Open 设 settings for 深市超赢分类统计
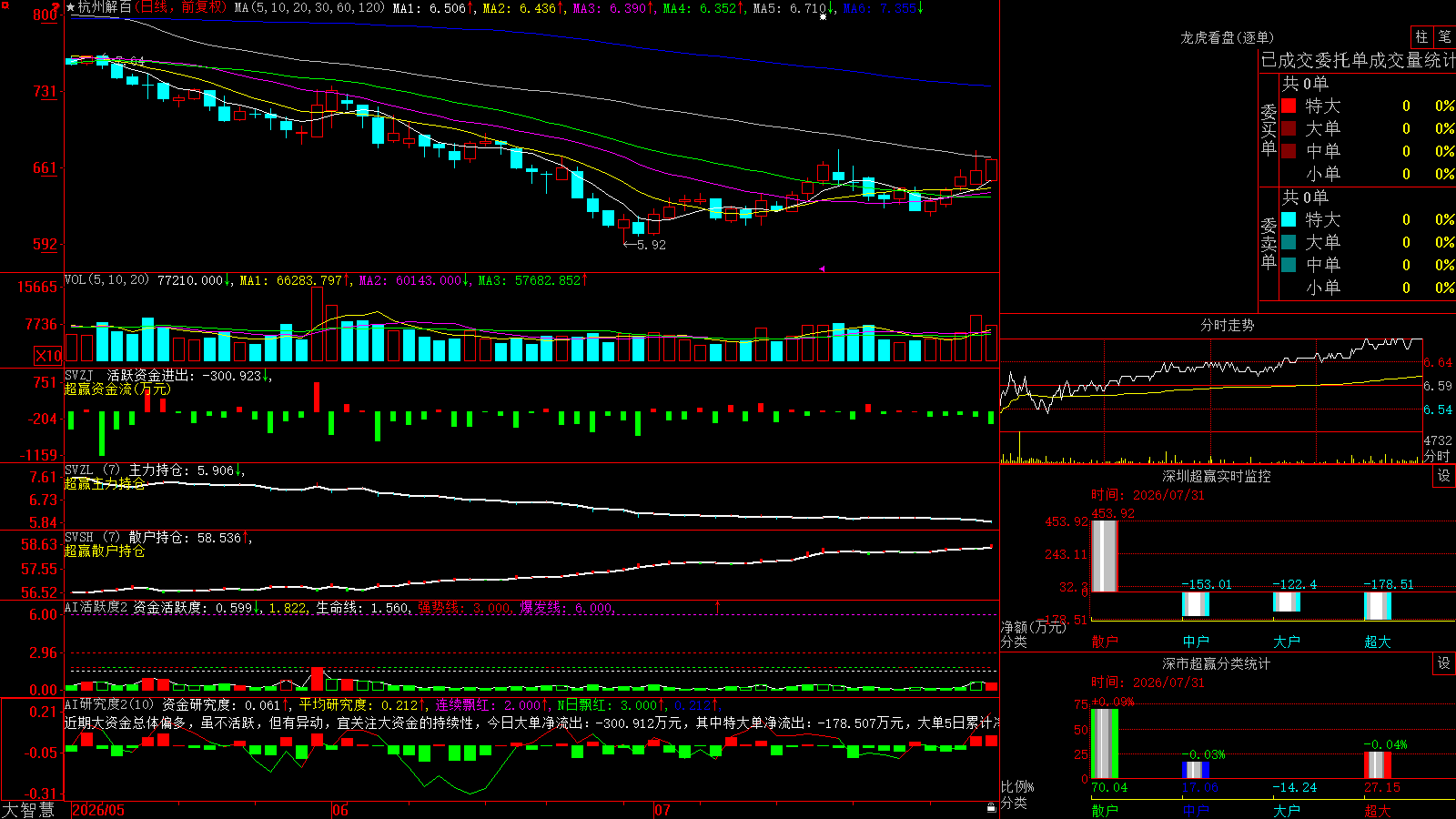 coord(1444,663)
